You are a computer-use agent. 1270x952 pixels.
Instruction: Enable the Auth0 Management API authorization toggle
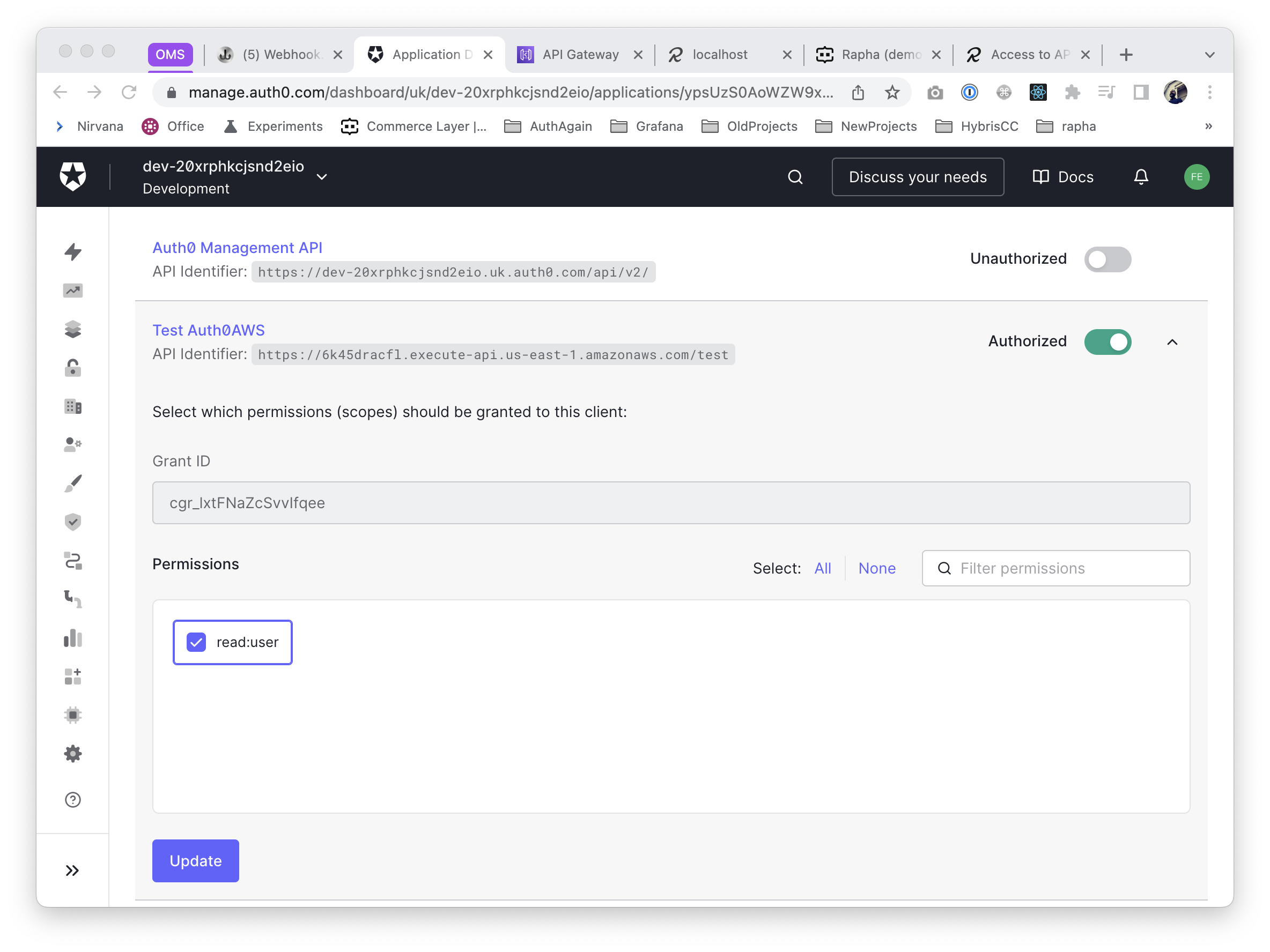(x=1107, y=259)
